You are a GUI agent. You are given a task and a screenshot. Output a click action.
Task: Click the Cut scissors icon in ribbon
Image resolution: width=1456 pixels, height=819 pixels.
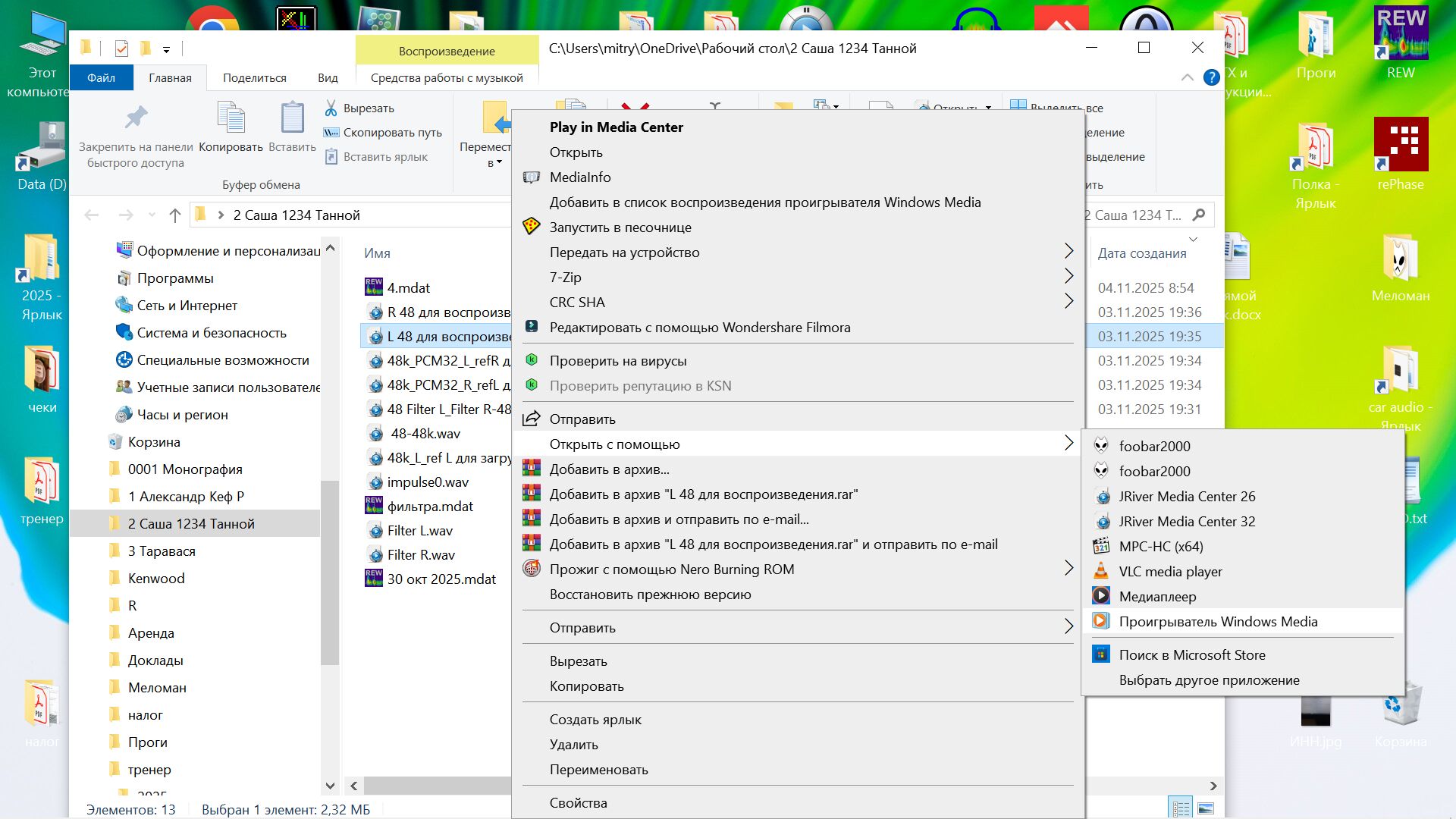click(x=331, y=108)
